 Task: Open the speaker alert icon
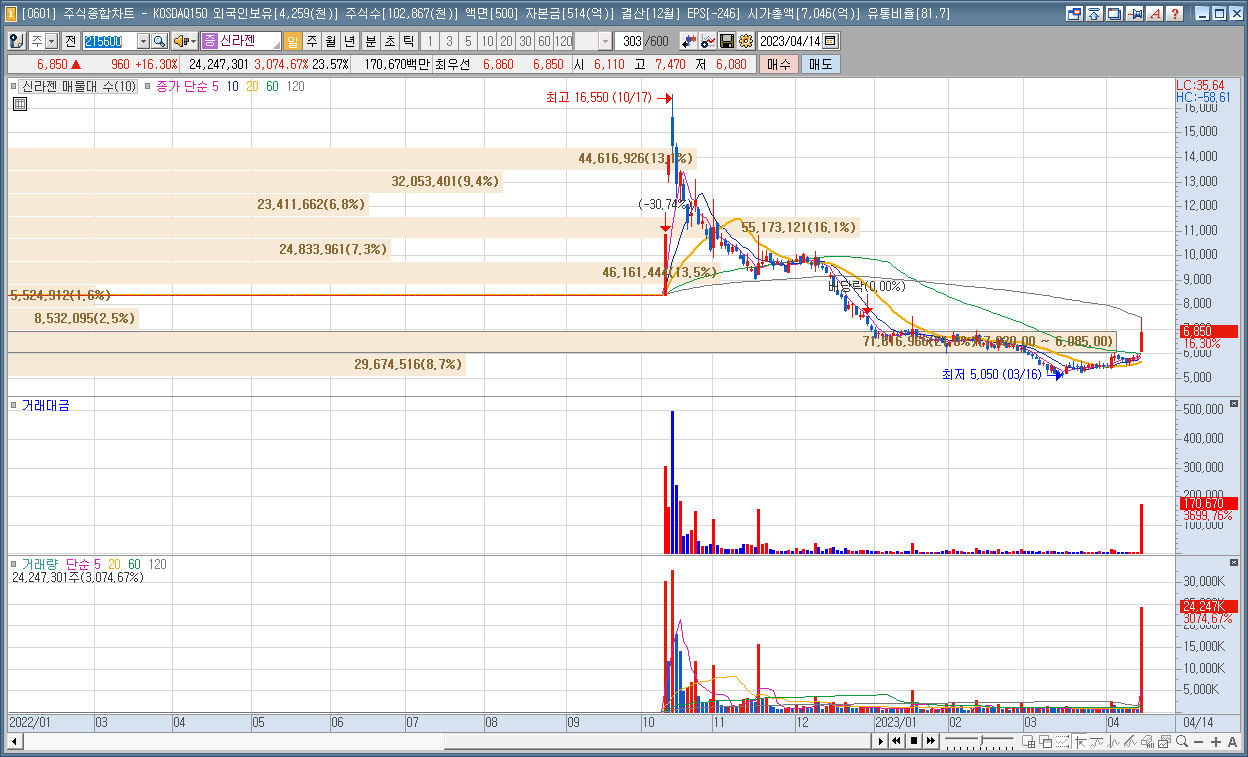[x=180, y=41]
